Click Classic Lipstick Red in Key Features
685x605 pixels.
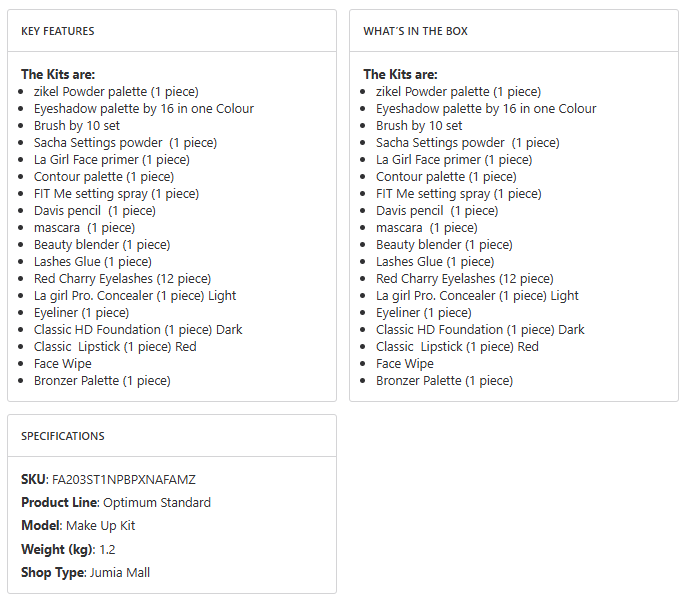115,347
